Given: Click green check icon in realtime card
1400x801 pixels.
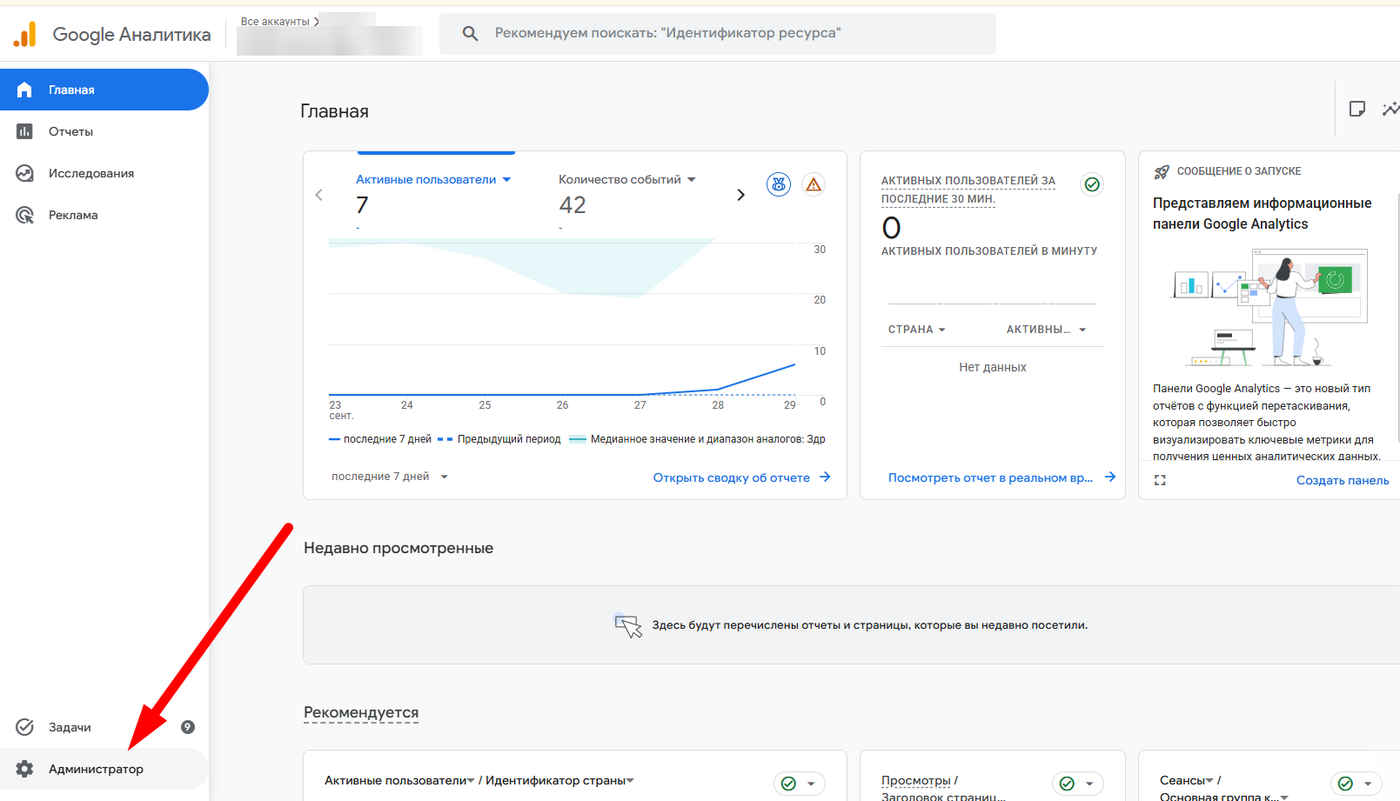Looking at the screenshot, I should click(1092, 184).
